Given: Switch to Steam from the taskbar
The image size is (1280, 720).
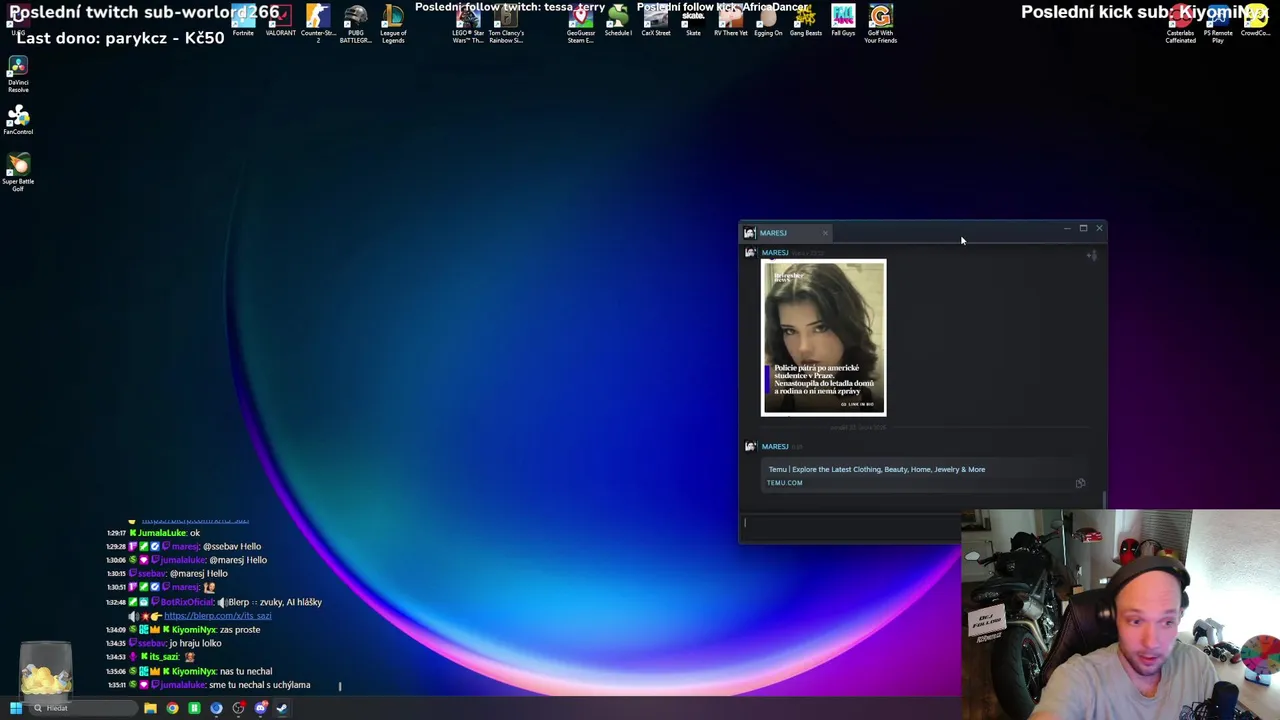Looking at the screenshot, I should pos(282,708).
